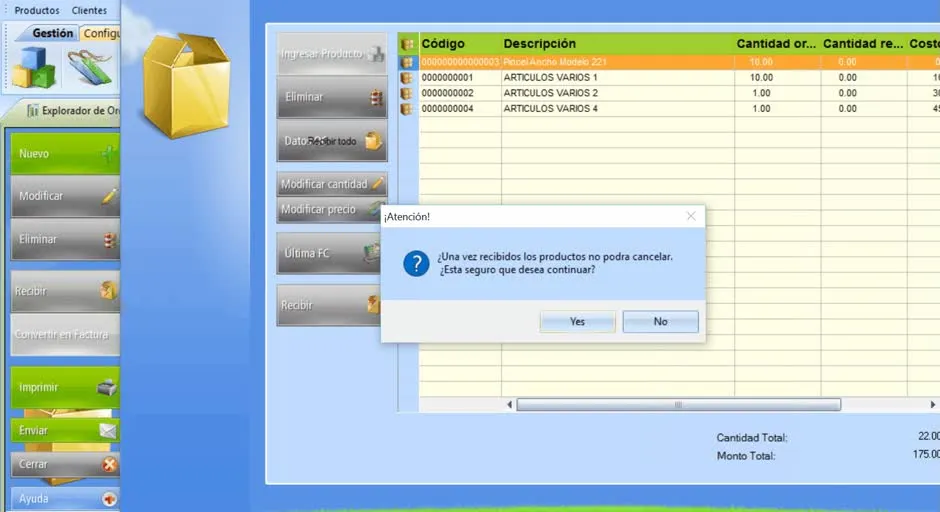Image resolution: width=940 pixels, height=512 pixels.
Task: Click the Última FC button
Action: pyautogui.click(x=329, y=253)
